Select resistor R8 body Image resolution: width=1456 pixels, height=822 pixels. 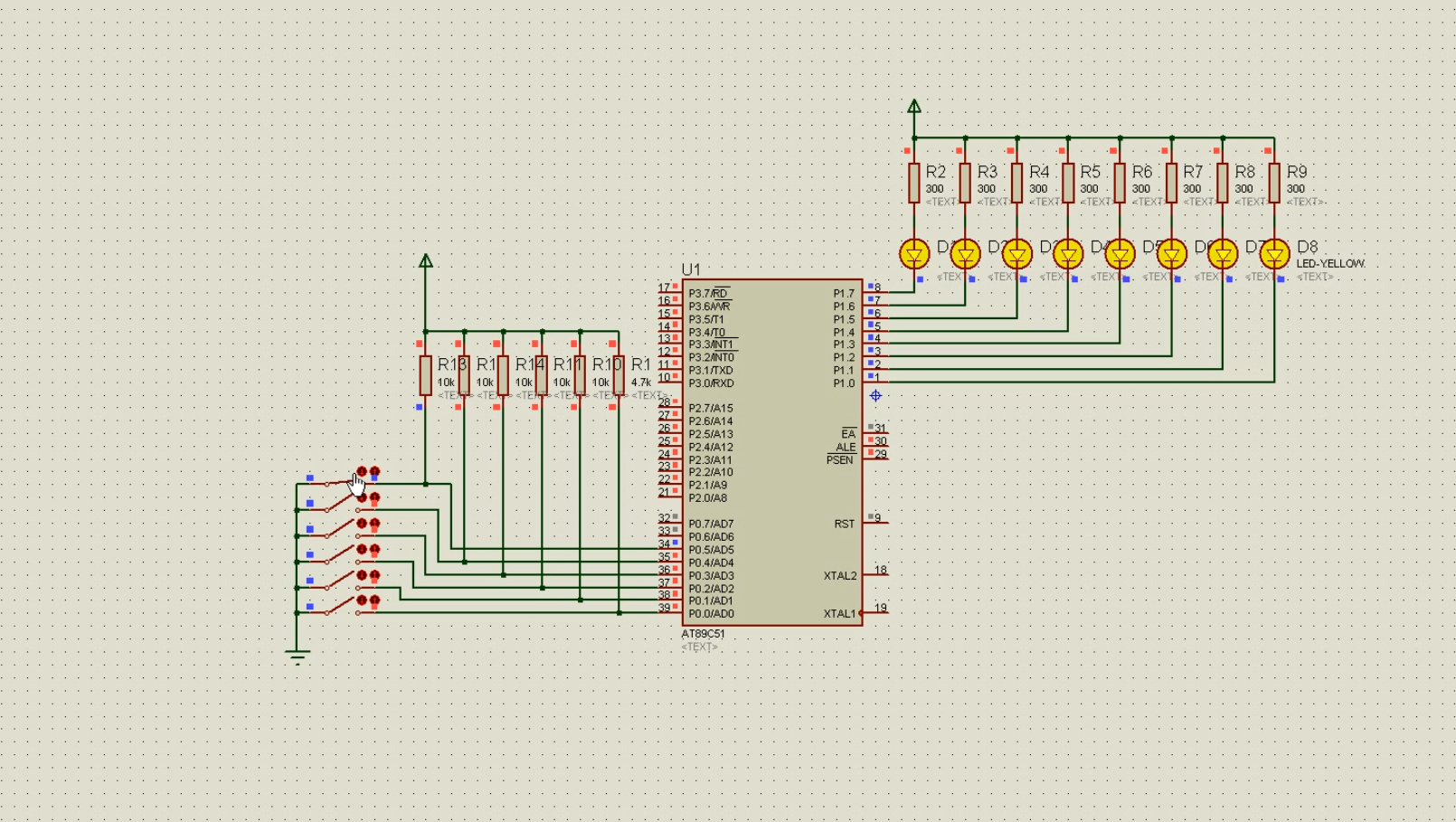[x=1223, y=183]
